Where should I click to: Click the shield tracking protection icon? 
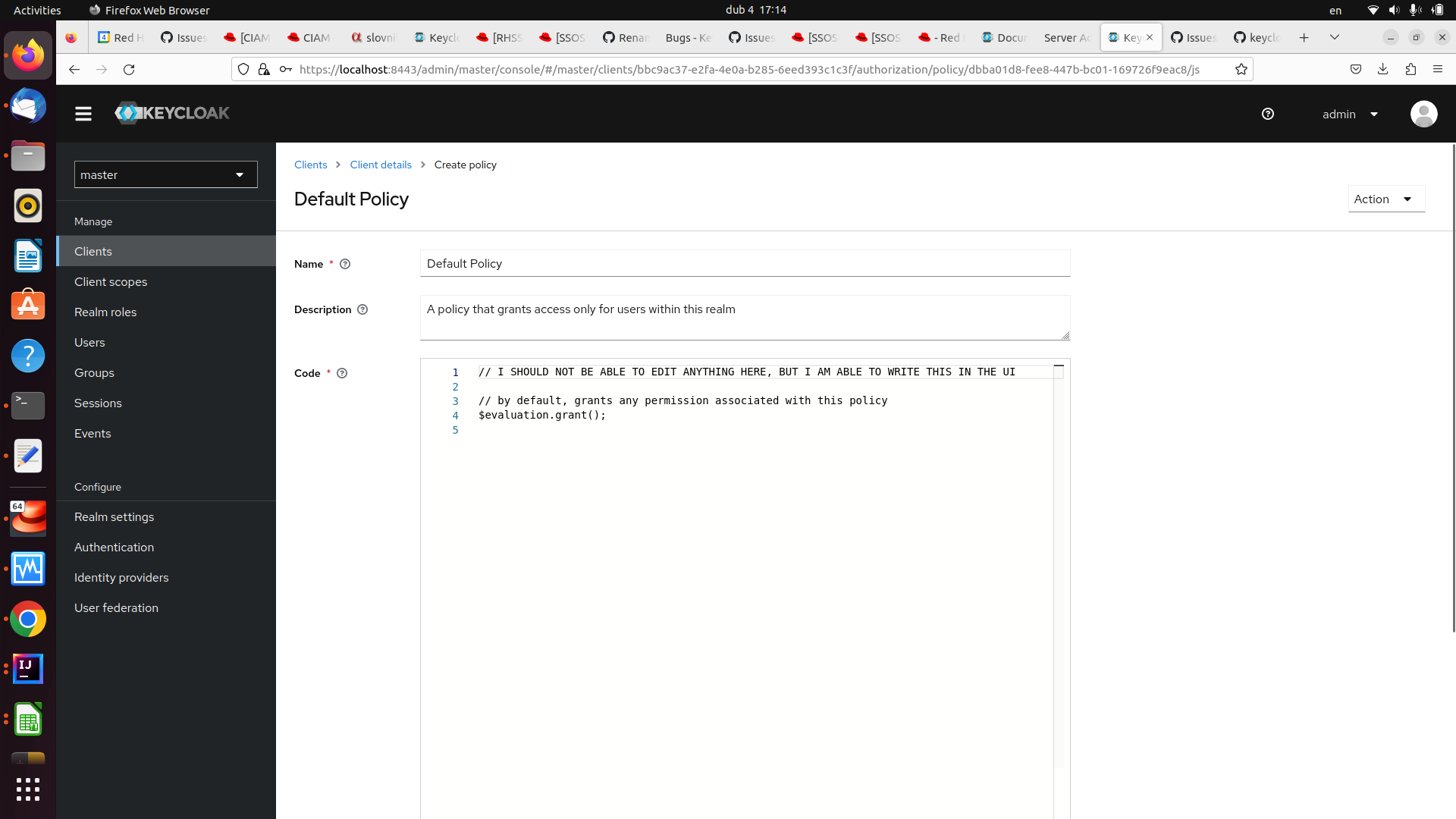(x=243, y=69)
